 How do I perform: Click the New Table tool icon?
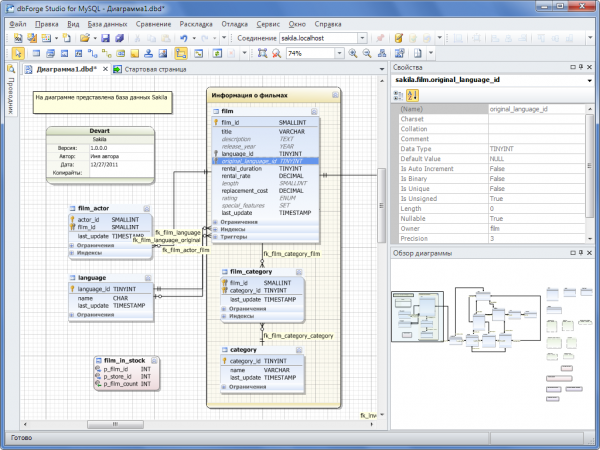pyautogui.click(x=36, y=53)
